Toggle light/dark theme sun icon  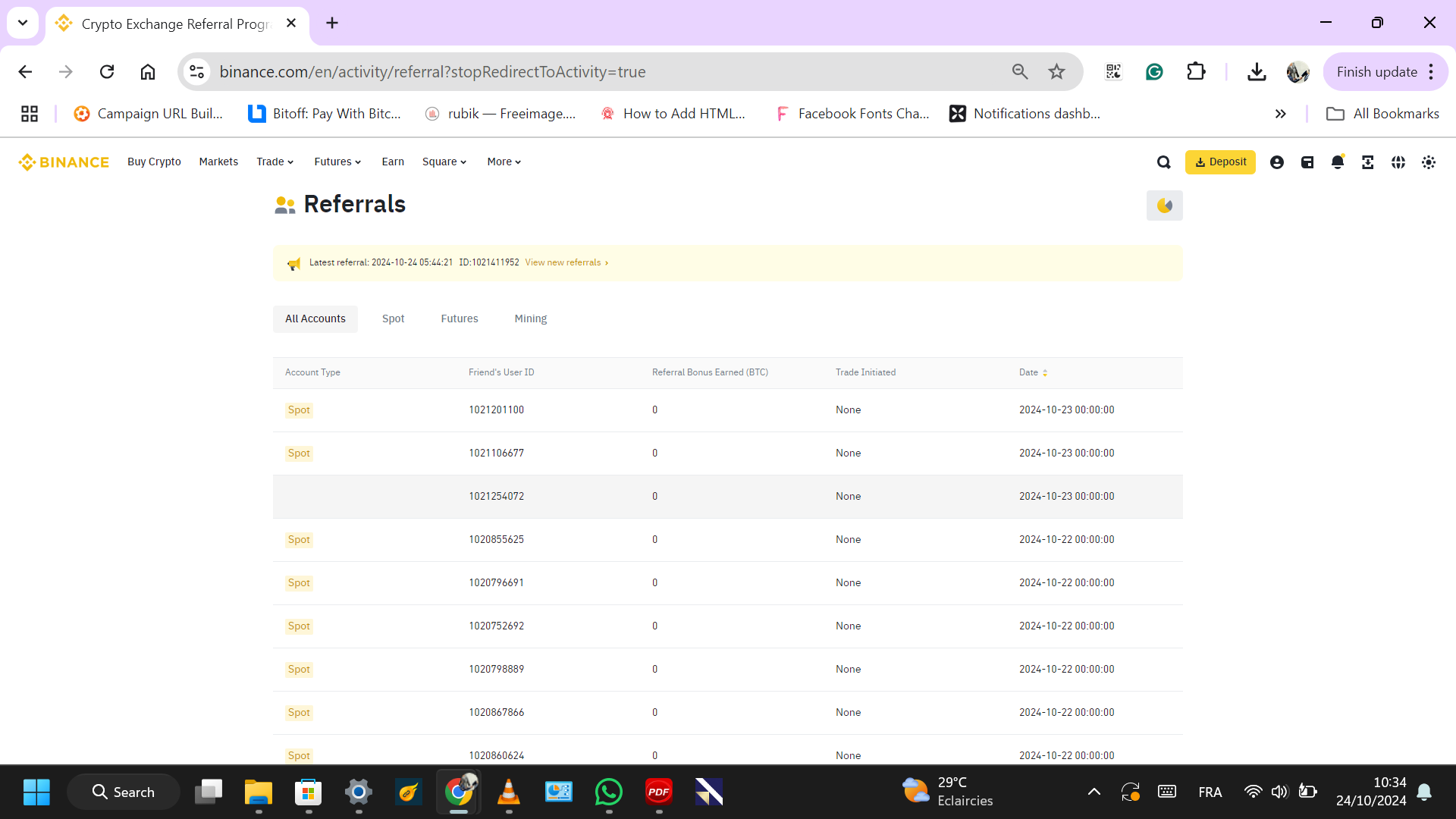click(1429, 162)
